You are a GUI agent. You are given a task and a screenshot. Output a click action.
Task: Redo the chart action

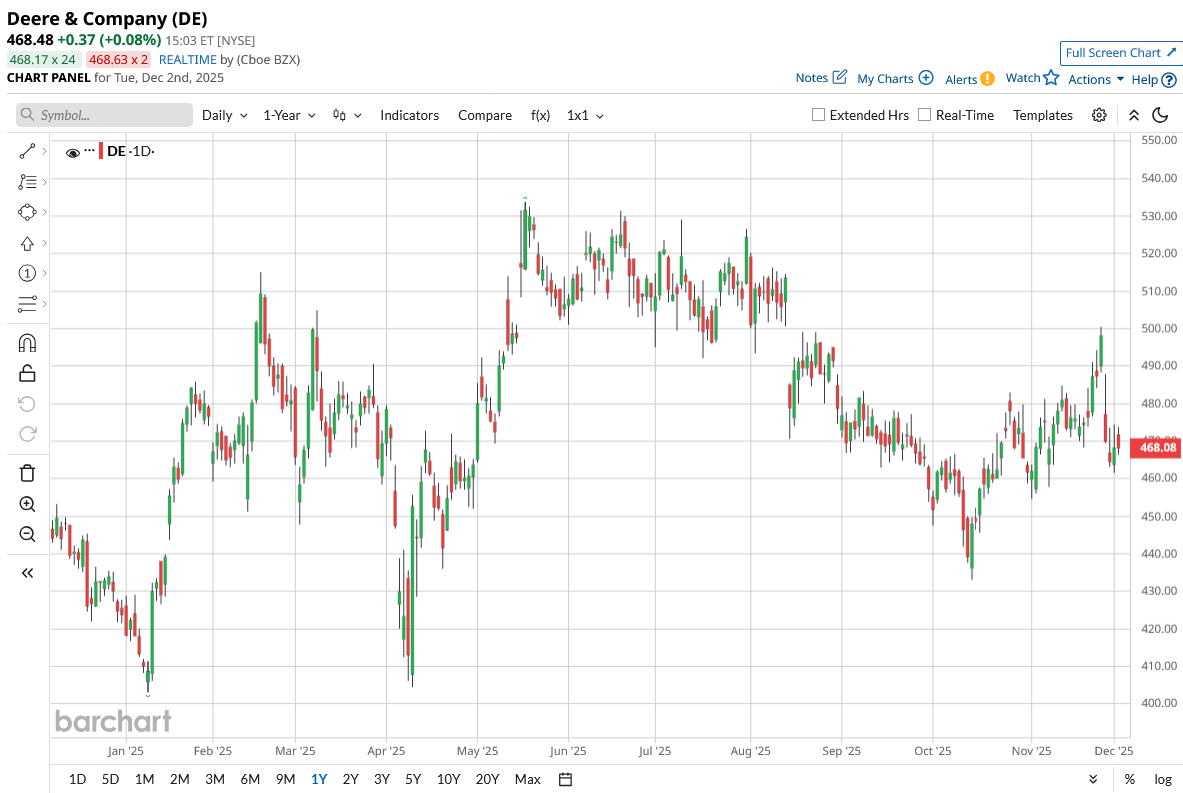coord(27,434)
